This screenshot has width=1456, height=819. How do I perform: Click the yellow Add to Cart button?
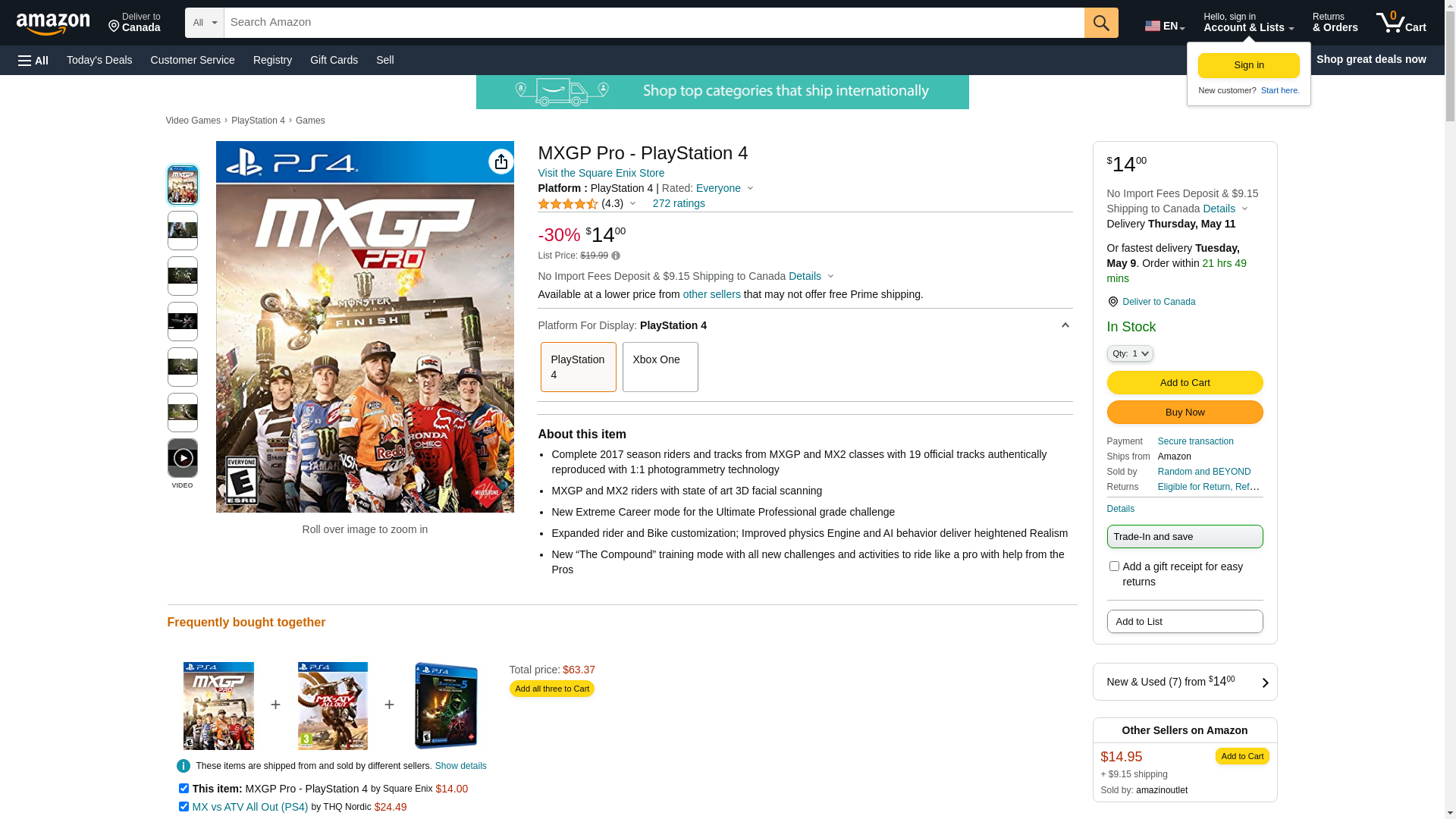tap(1185, 383)
